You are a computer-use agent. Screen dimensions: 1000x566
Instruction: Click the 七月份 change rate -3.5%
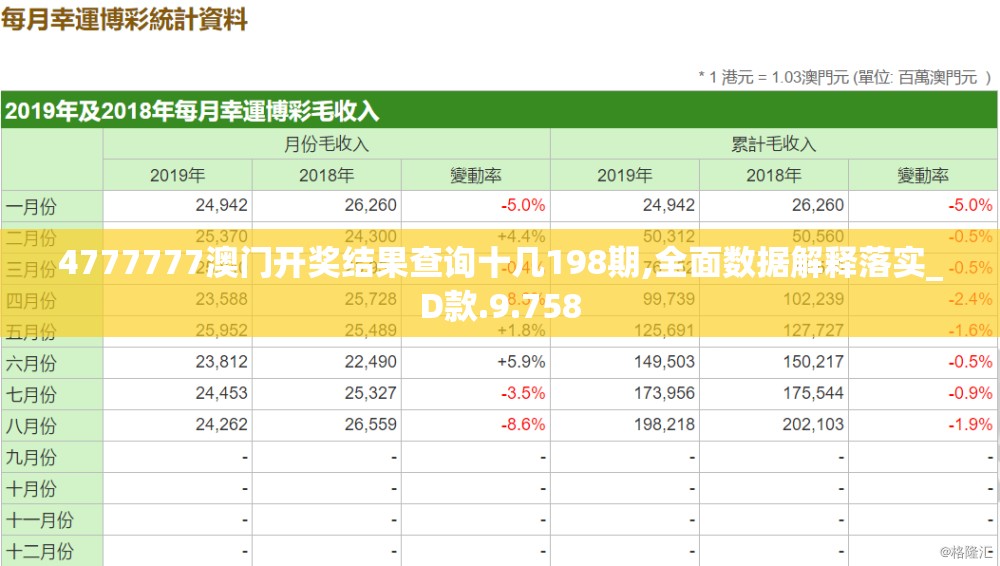point(523,393)
